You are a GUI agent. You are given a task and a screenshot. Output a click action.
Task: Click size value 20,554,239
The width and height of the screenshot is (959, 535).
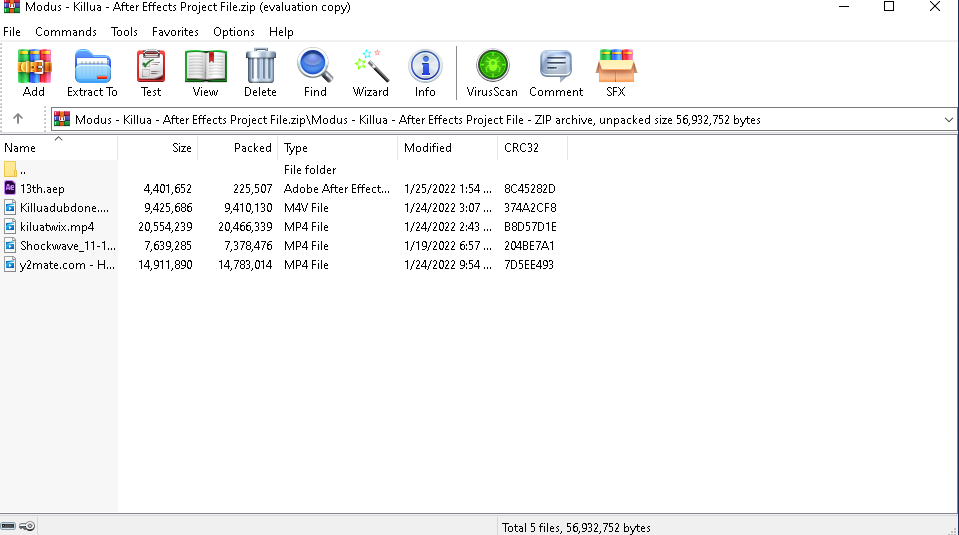pyautogui.click(x=165, y=227)
